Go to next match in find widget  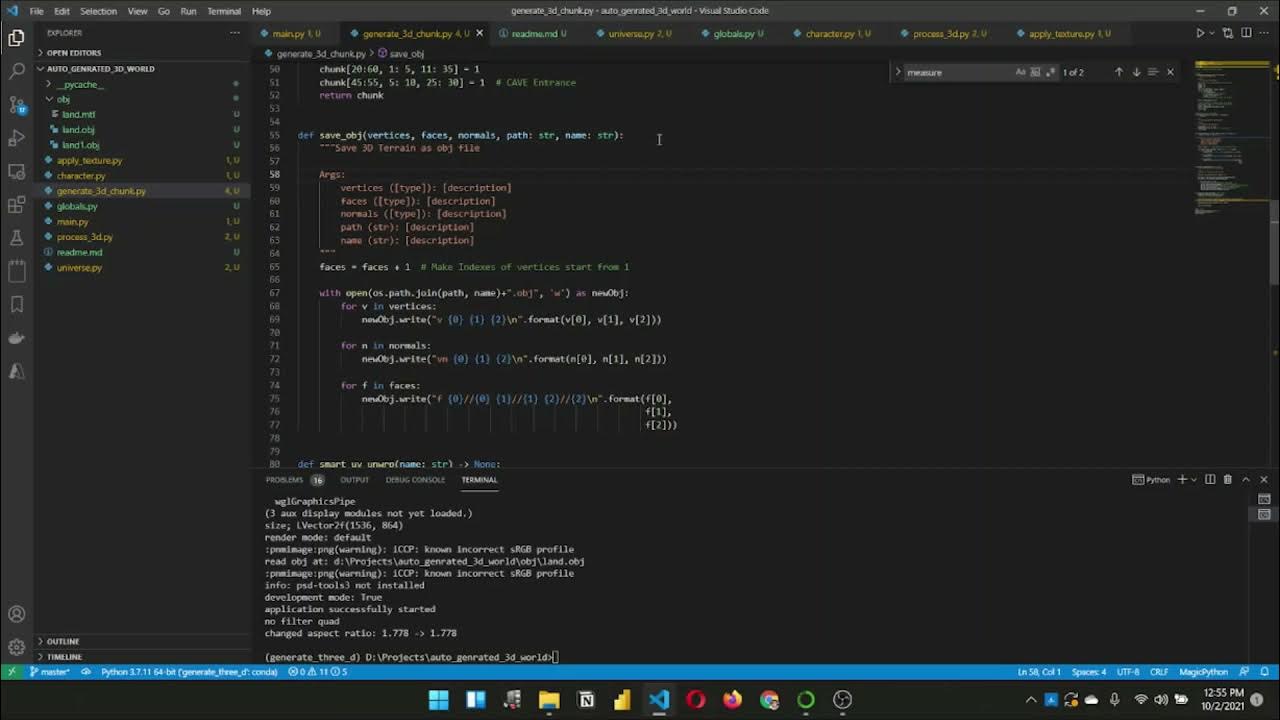1136,72
